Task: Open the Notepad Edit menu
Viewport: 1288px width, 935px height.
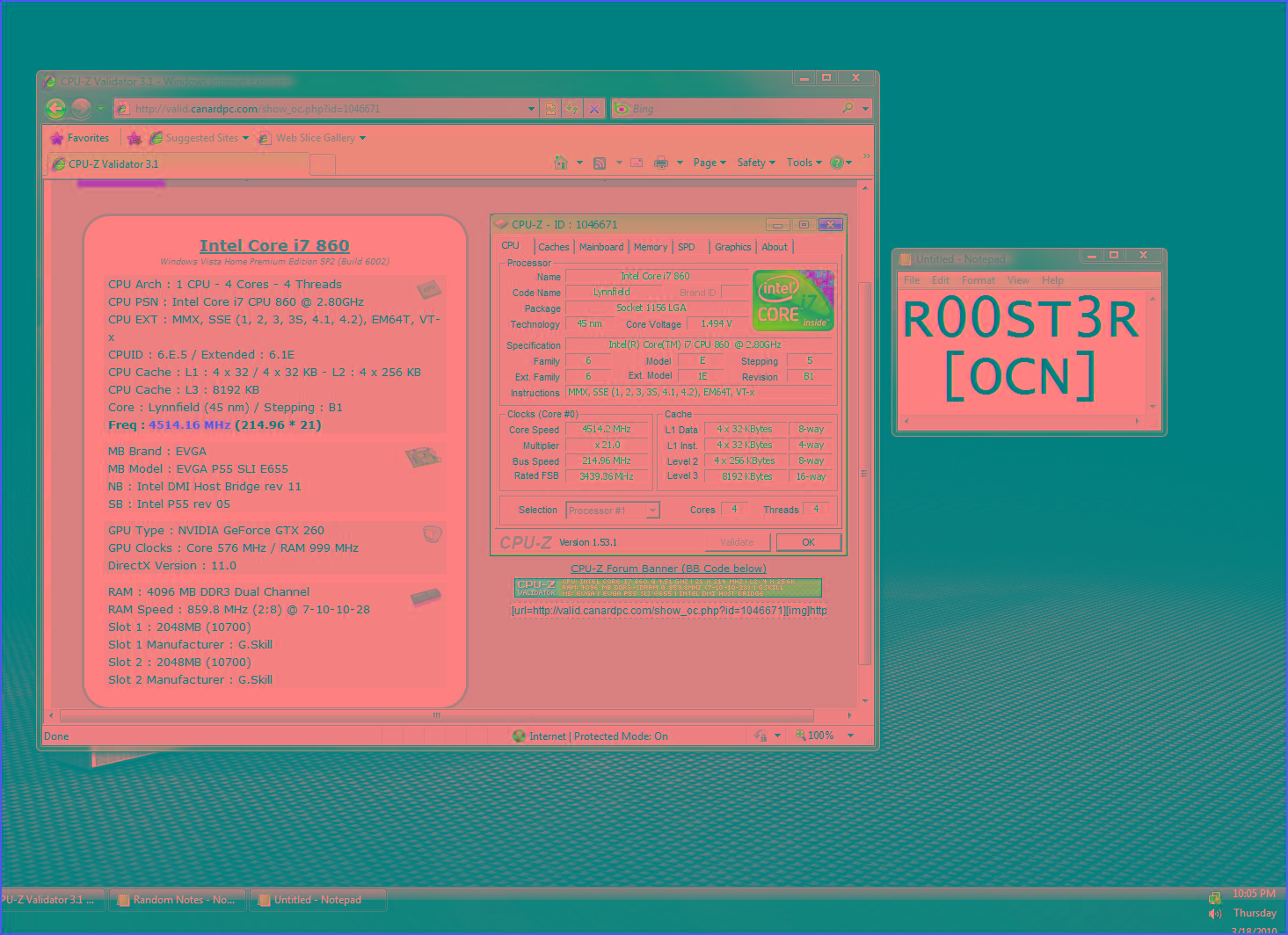Action: click(x=941, y=280)
